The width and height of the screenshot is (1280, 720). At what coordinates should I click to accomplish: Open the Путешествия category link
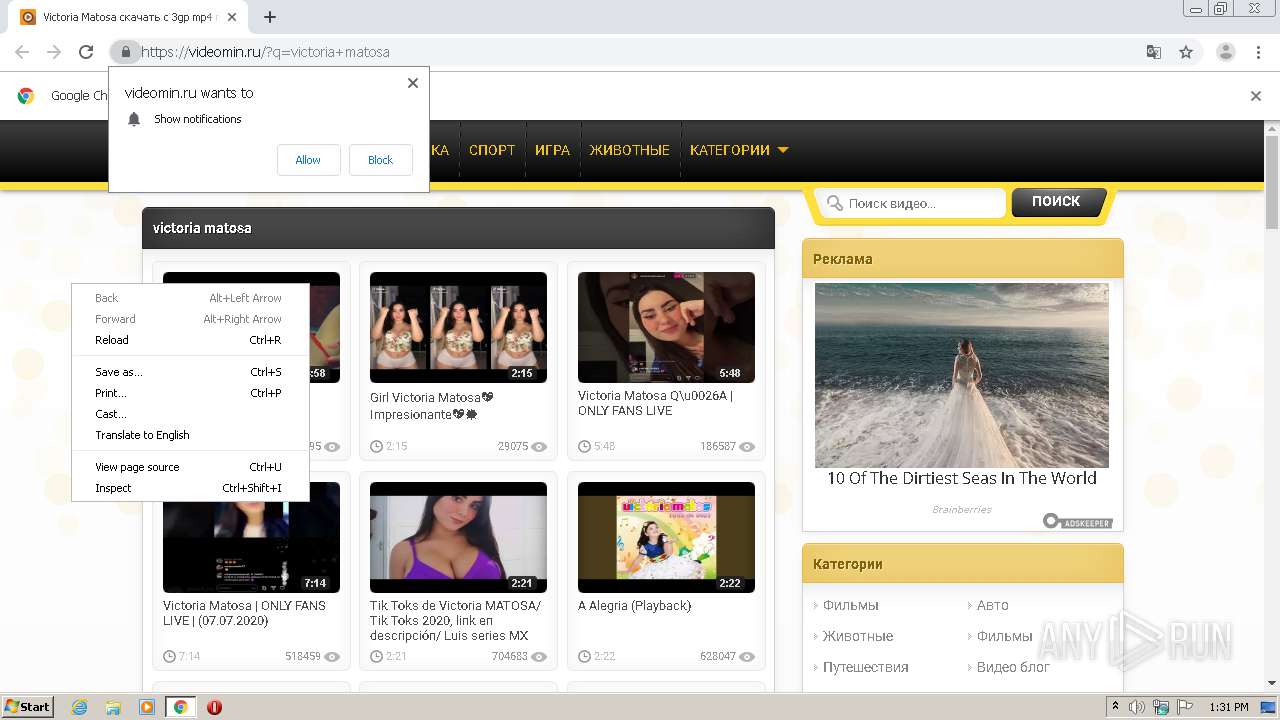[x=866, y=667]
